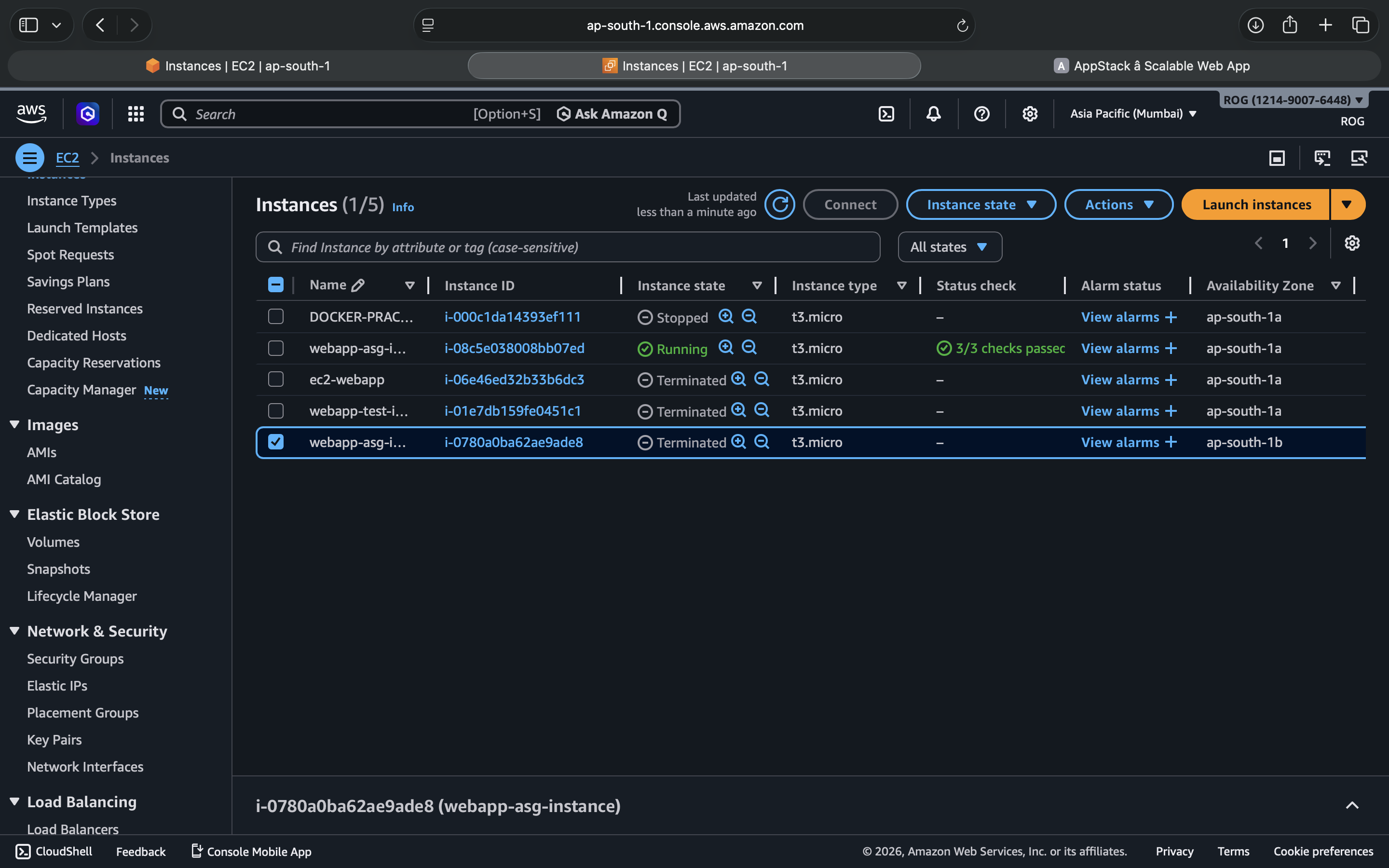The width and height of the screenshot is (1389, 868).
Task: Select the DOCKER-PRAC instance checkbox
Action: point(276,317)
